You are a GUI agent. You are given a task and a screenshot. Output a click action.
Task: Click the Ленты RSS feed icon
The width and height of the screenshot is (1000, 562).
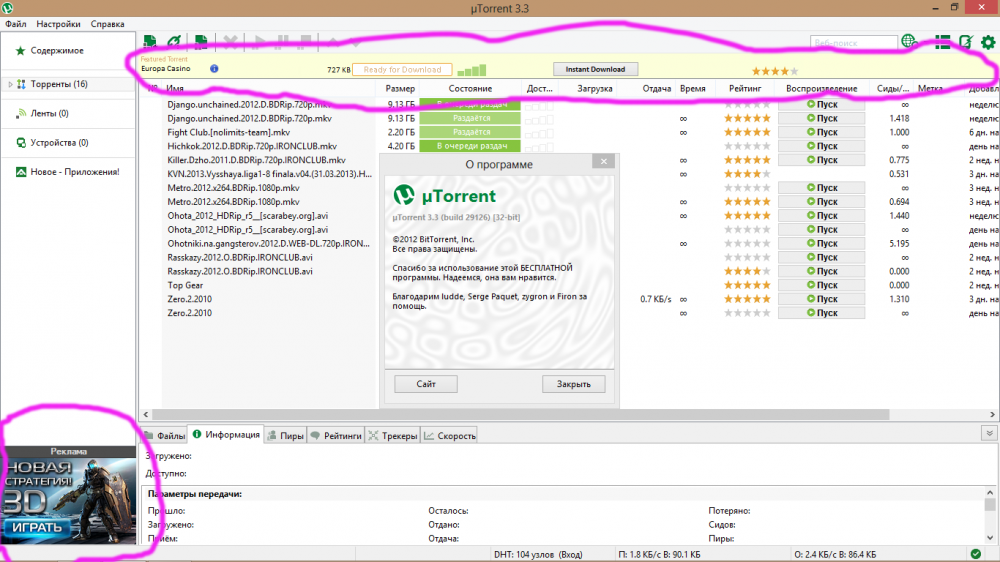pos(21,113)
